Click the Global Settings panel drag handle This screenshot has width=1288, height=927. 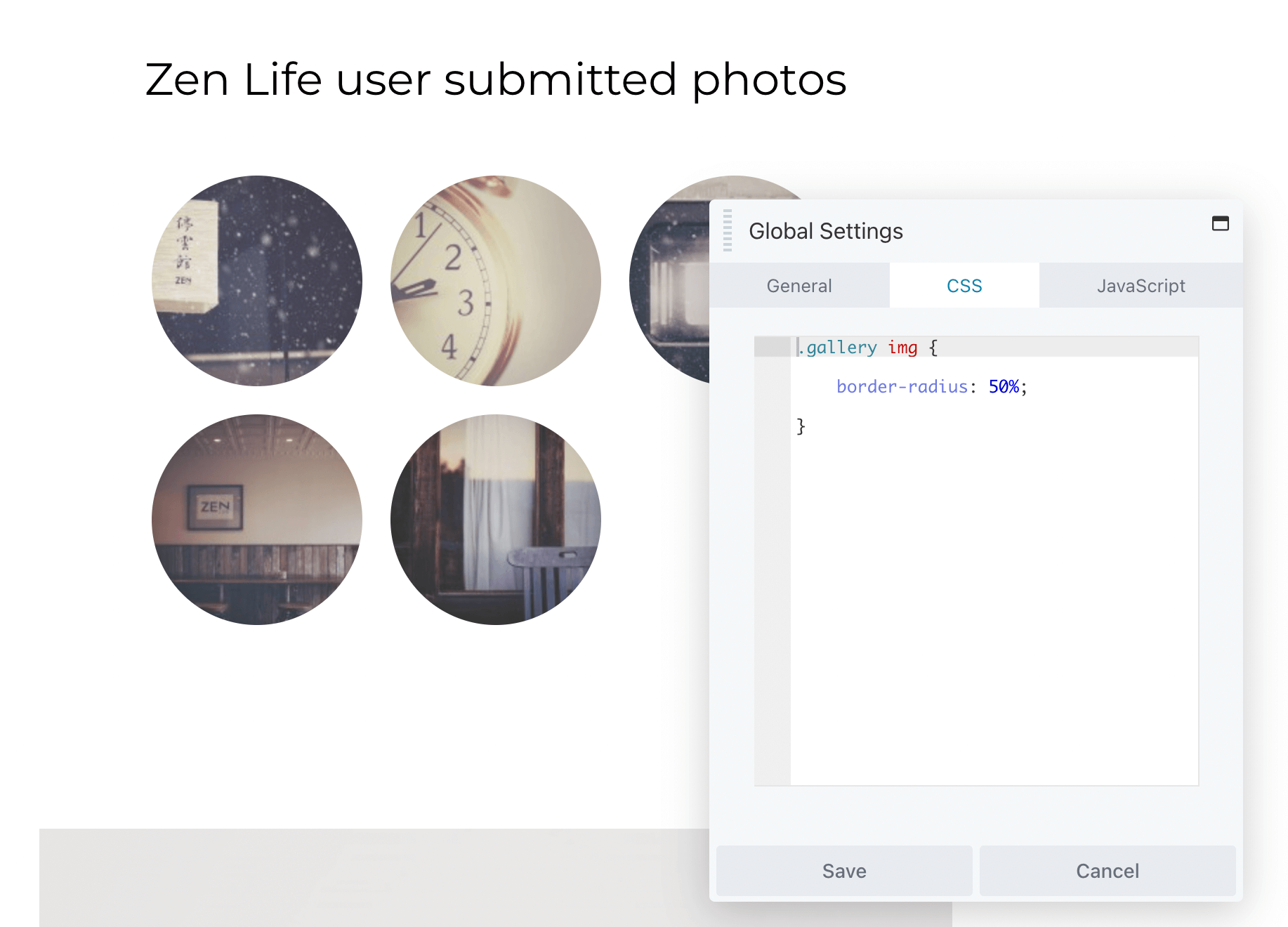point(728,230)
